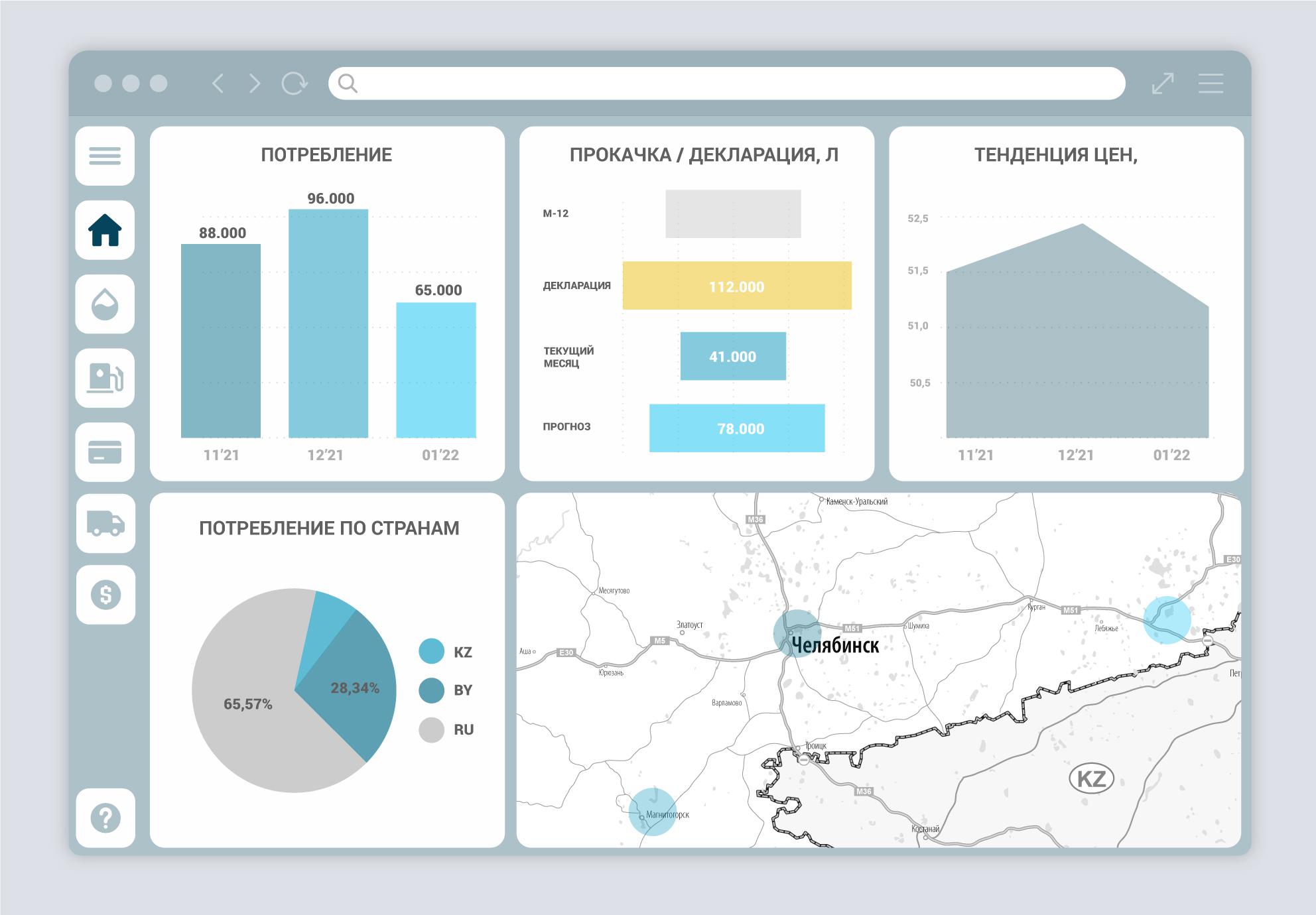Click the browser forward arrow

point(255,84)
